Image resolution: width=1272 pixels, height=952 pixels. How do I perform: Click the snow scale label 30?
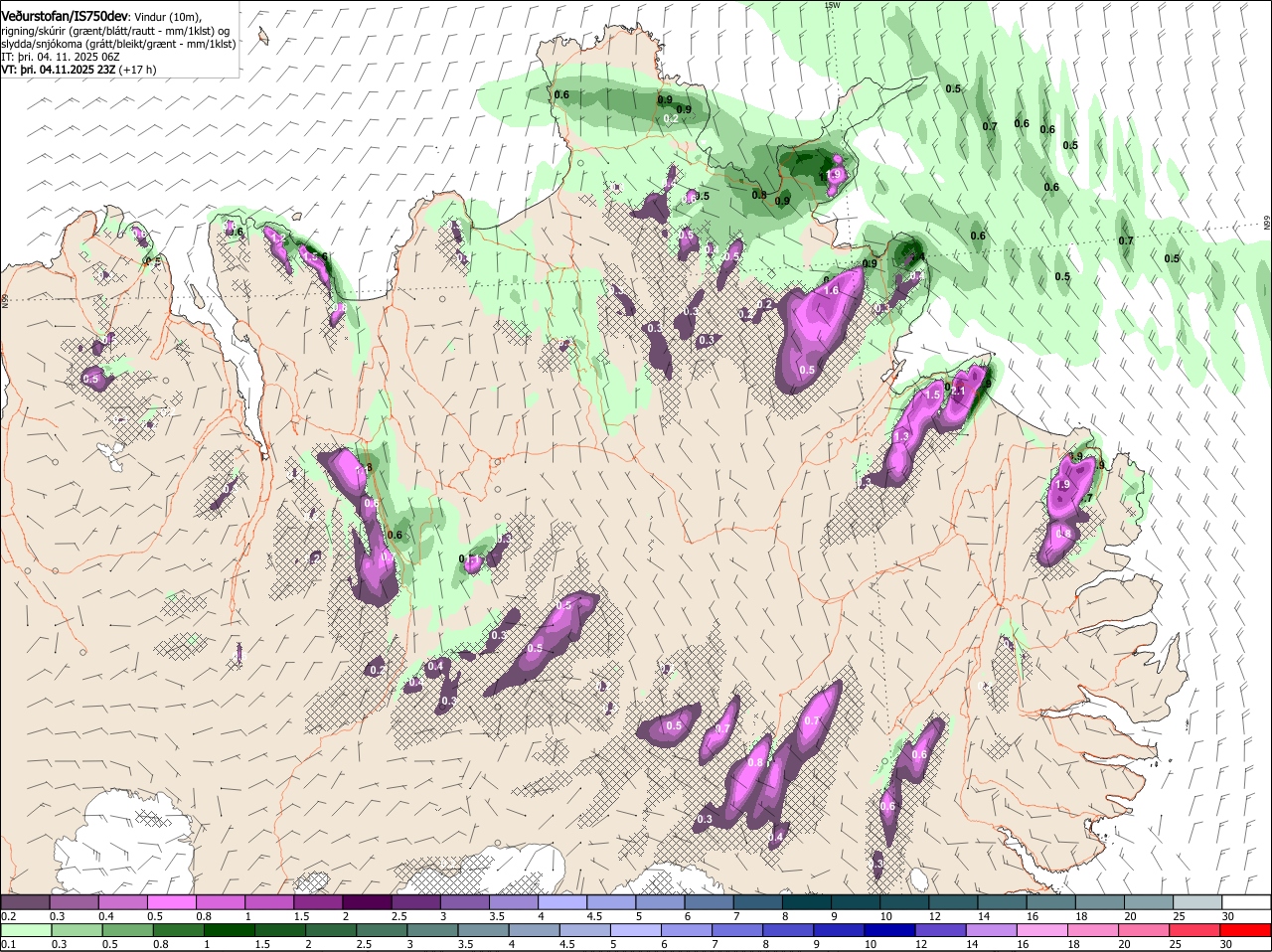point(1228,915)
